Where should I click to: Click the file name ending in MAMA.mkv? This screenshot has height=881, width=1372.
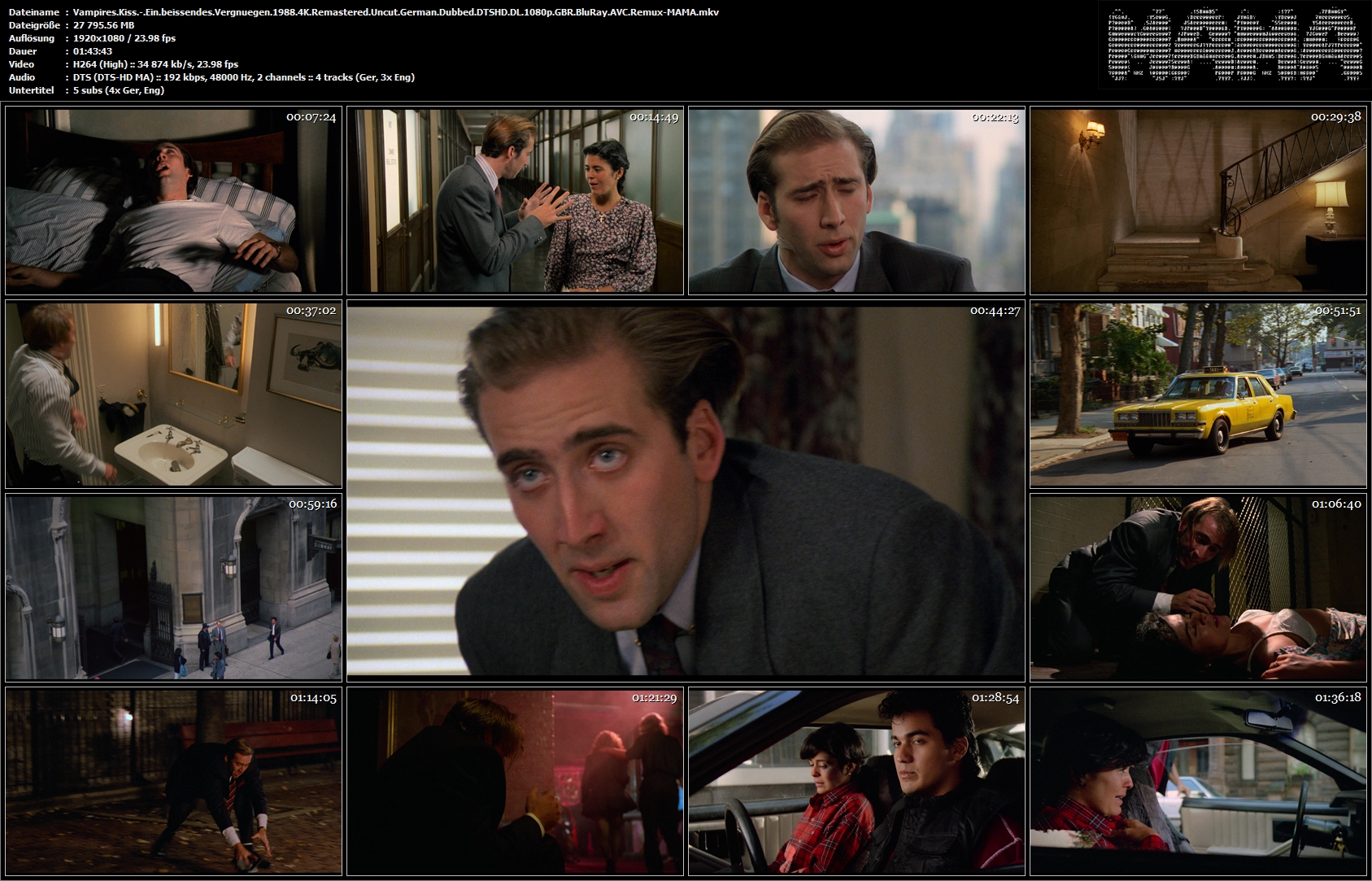[396, 12]
